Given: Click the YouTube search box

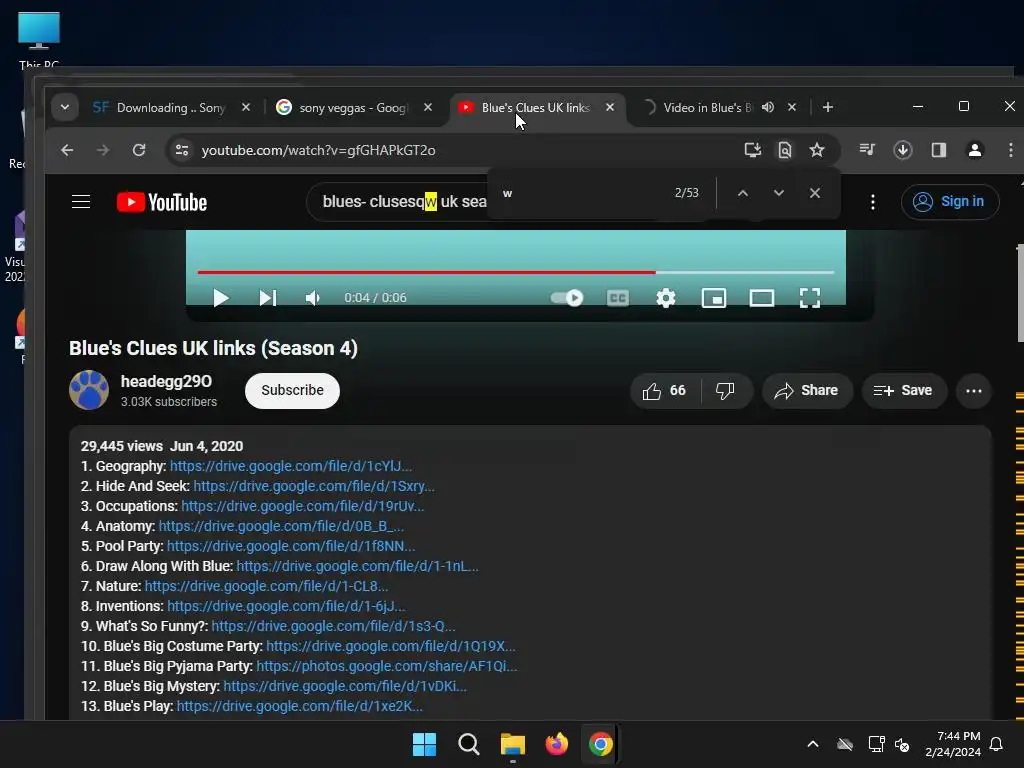Looking at the screenshot, I should [404, 202].
